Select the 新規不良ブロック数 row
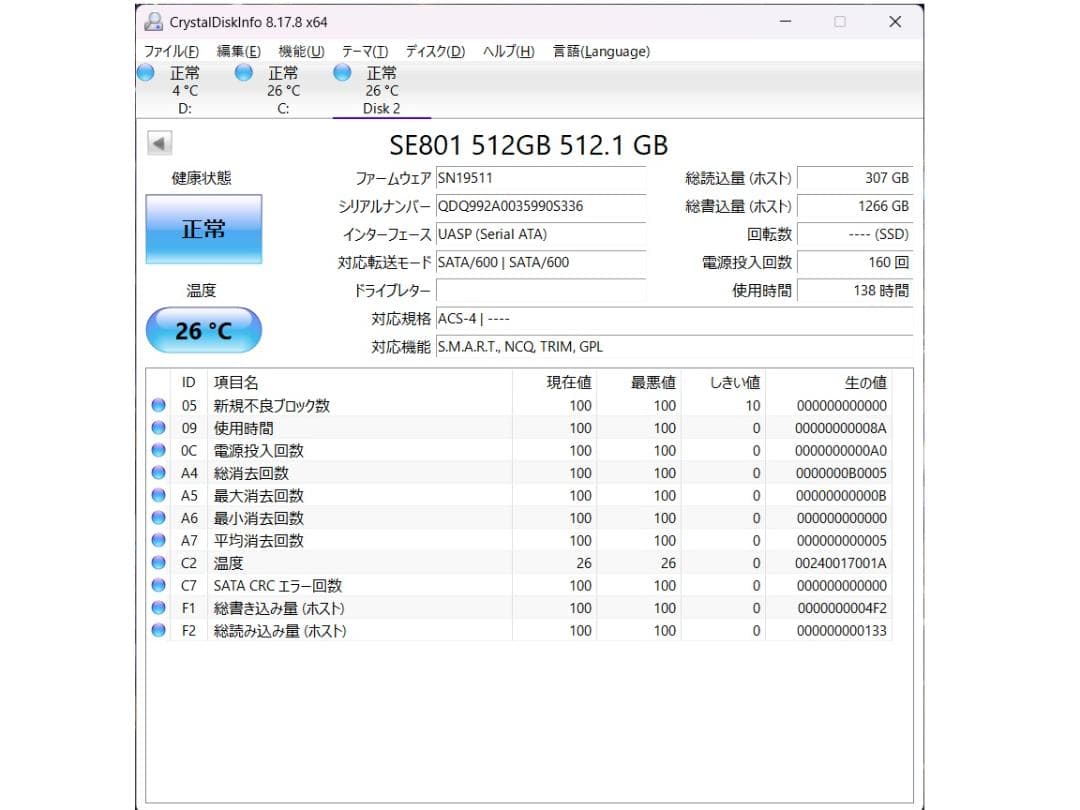The height and width of the screenshot is (810, 1080). click(x=519, y=405)
